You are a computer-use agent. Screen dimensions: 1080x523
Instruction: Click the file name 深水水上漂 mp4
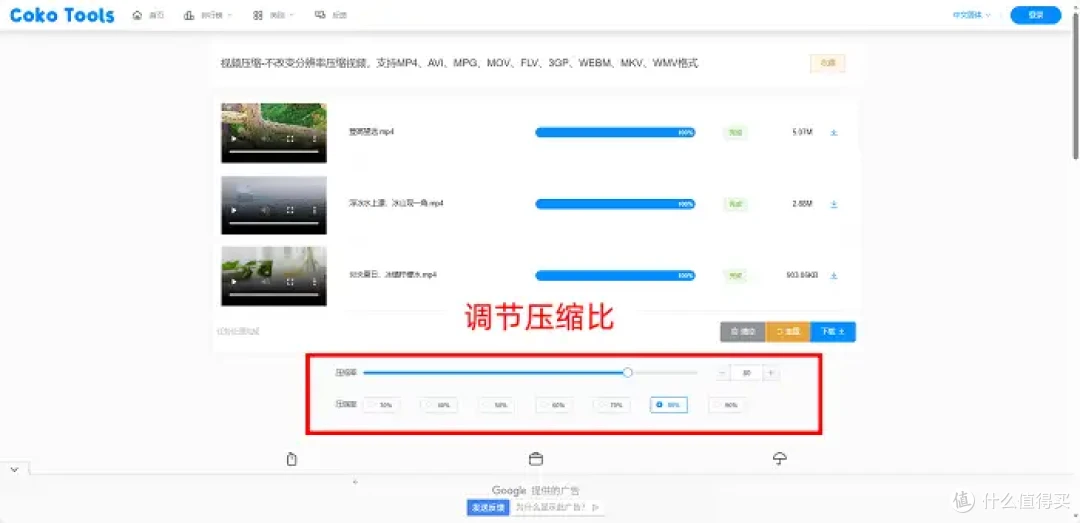[x=396, y=203]
